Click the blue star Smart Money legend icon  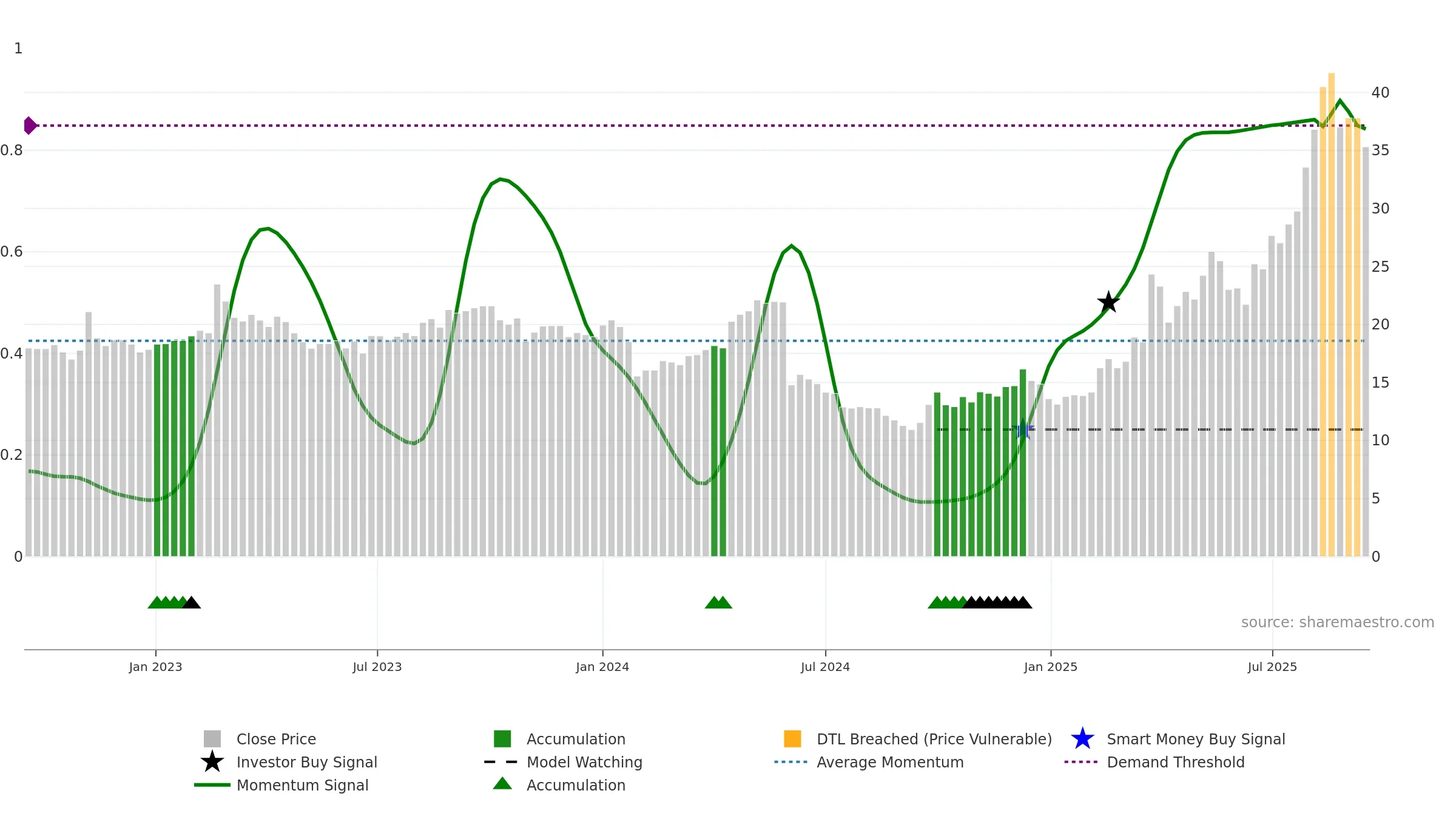(1082, 738)
